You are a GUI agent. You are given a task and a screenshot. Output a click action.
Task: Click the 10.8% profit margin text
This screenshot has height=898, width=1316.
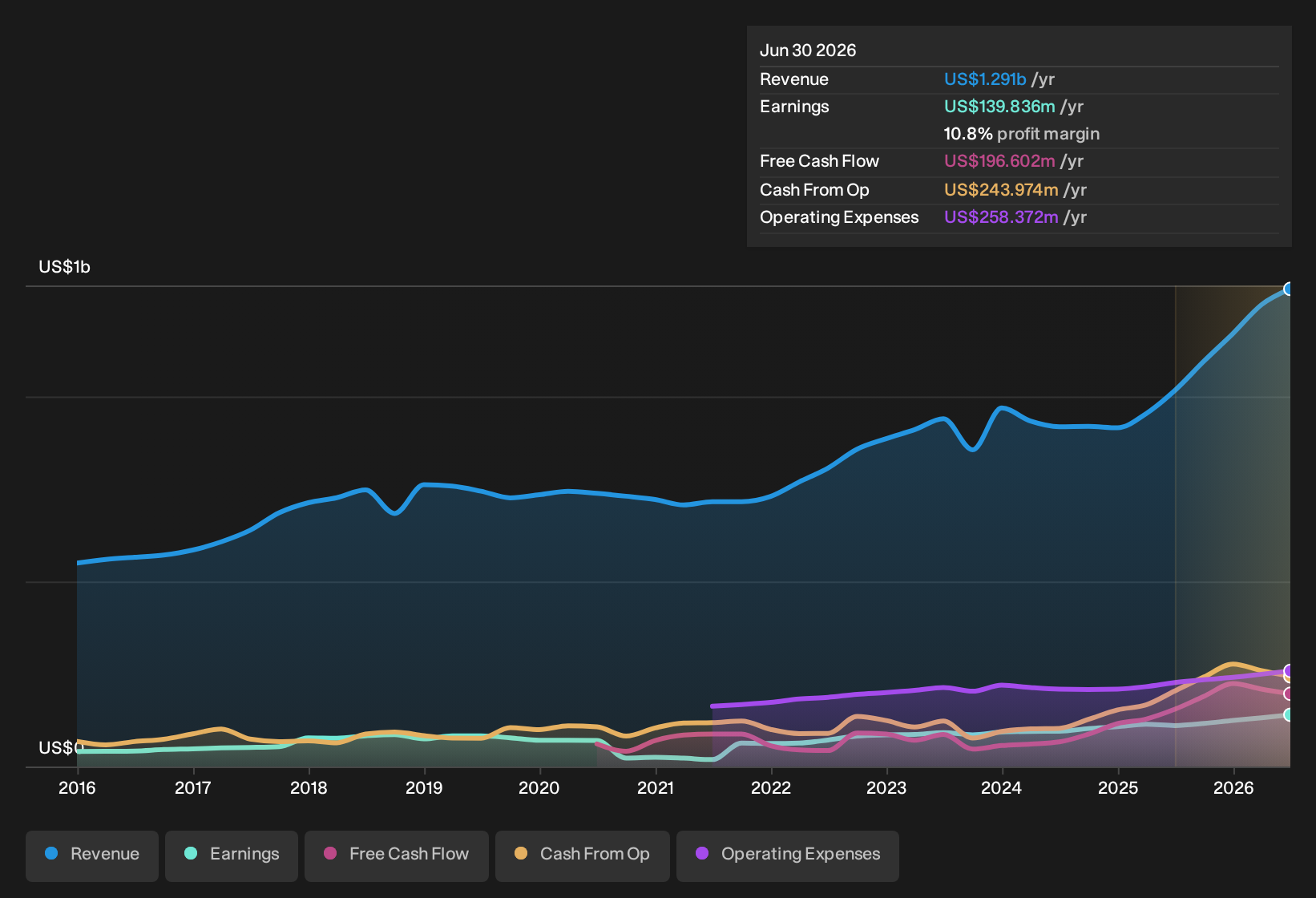pos(1022,134)
